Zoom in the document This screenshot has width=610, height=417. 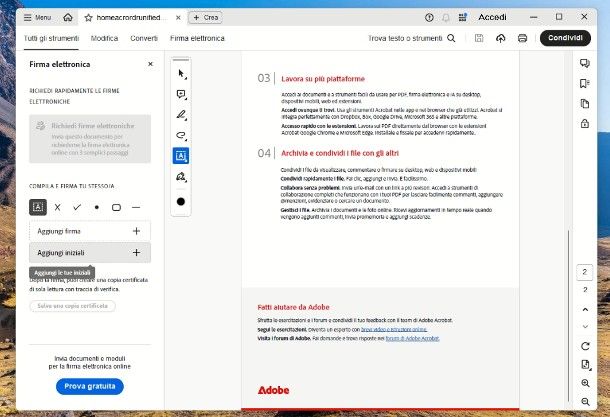click(585, 384)
